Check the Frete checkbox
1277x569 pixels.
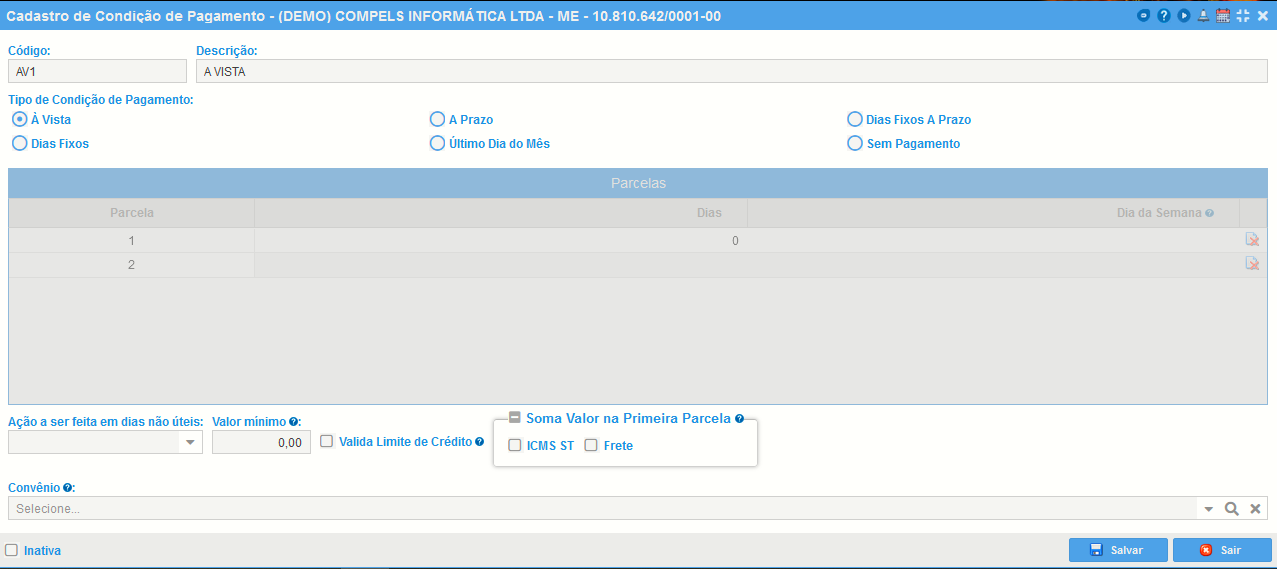click(x=591, y=445)
